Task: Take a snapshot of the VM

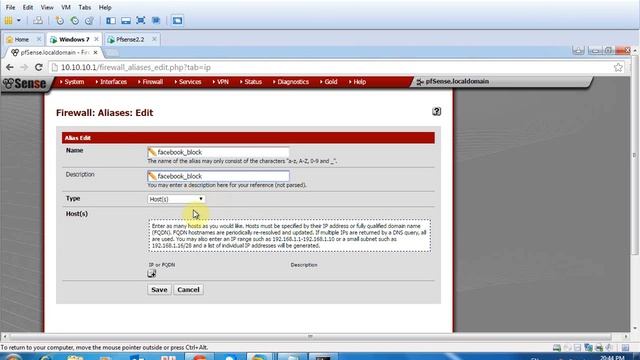Action: pyautogui.click(x=60, y=20)
